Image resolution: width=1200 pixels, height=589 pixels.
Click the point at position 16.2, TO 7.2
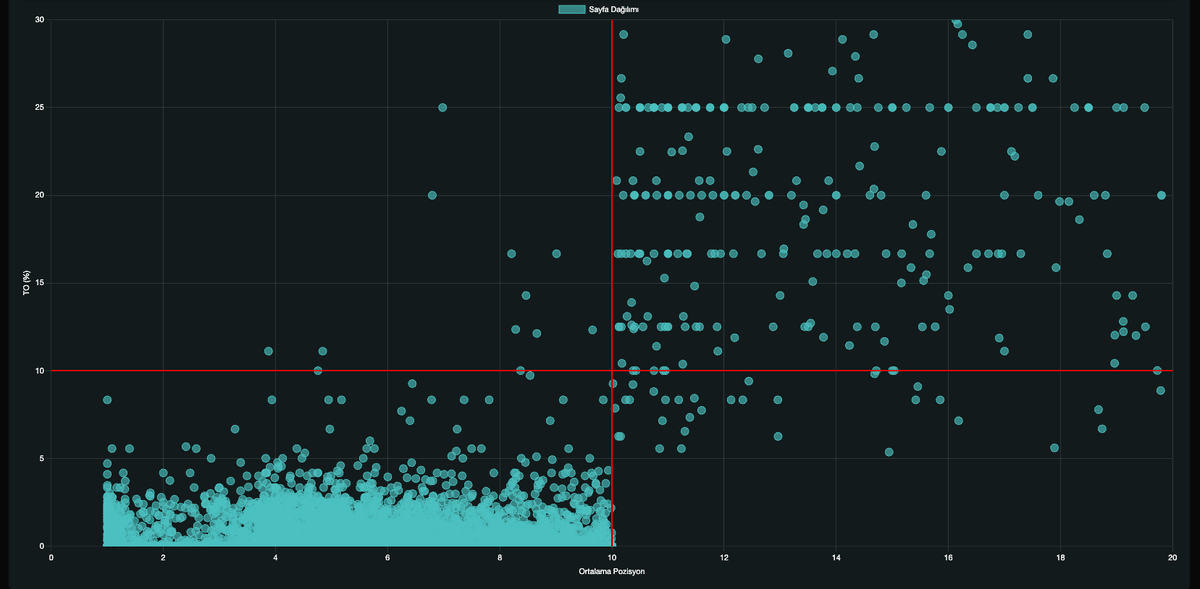[x=958, y=421]
